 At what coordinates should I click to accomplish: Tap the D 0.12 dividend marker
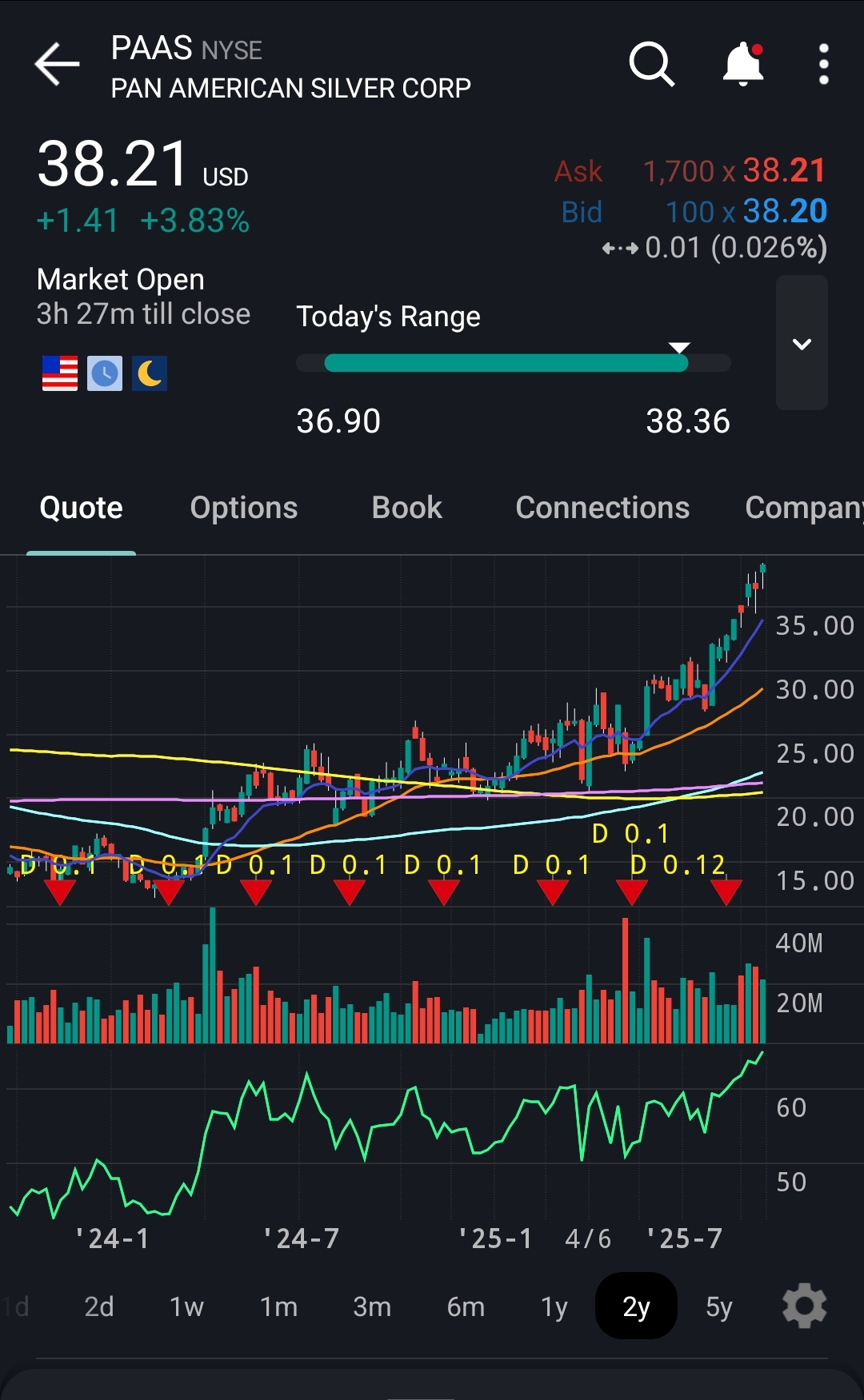pyautogui.click(x=678, y=864)
